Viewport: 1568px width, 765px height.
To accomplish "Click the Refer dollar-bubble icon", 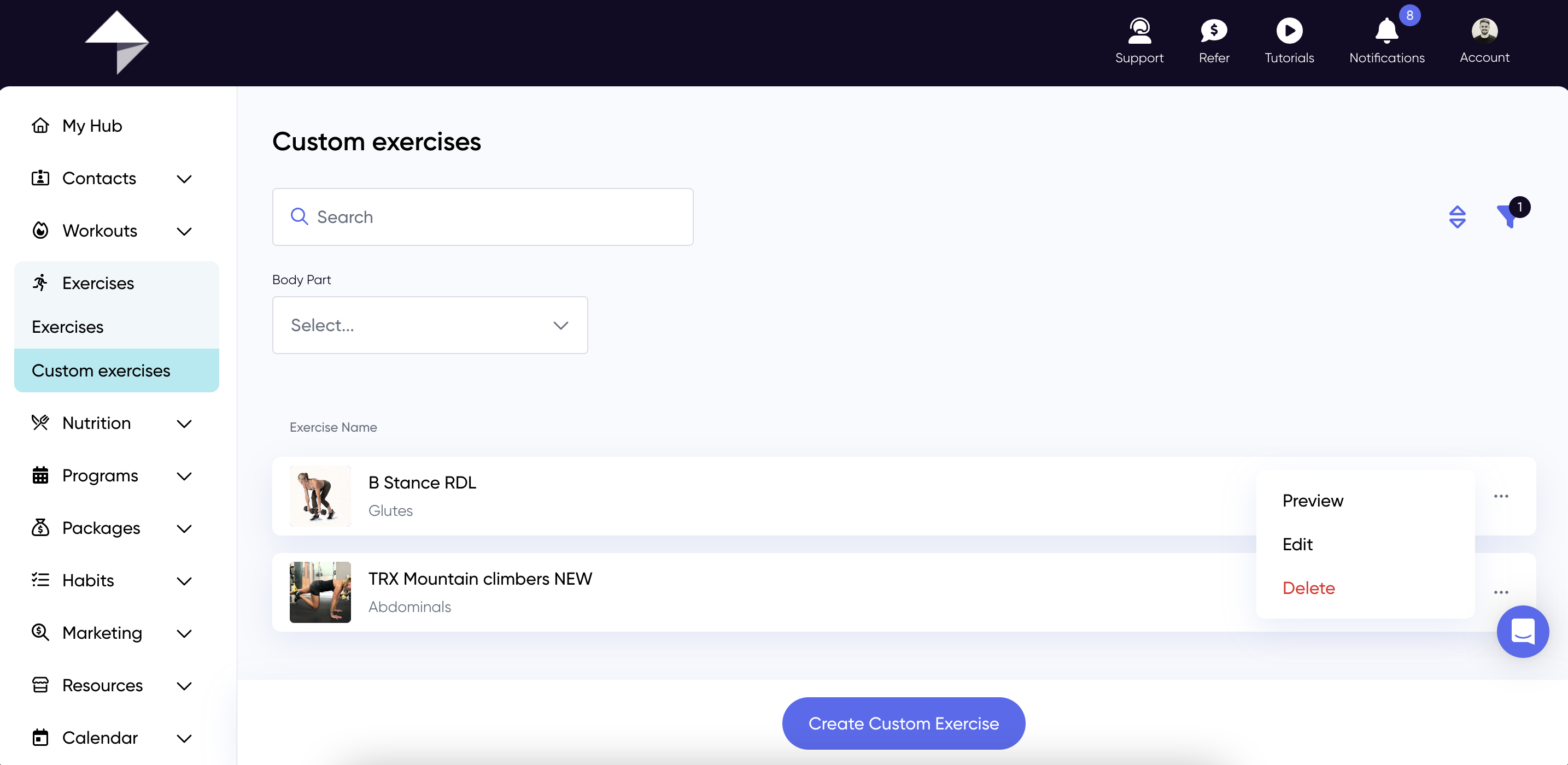I will 1214,31.
